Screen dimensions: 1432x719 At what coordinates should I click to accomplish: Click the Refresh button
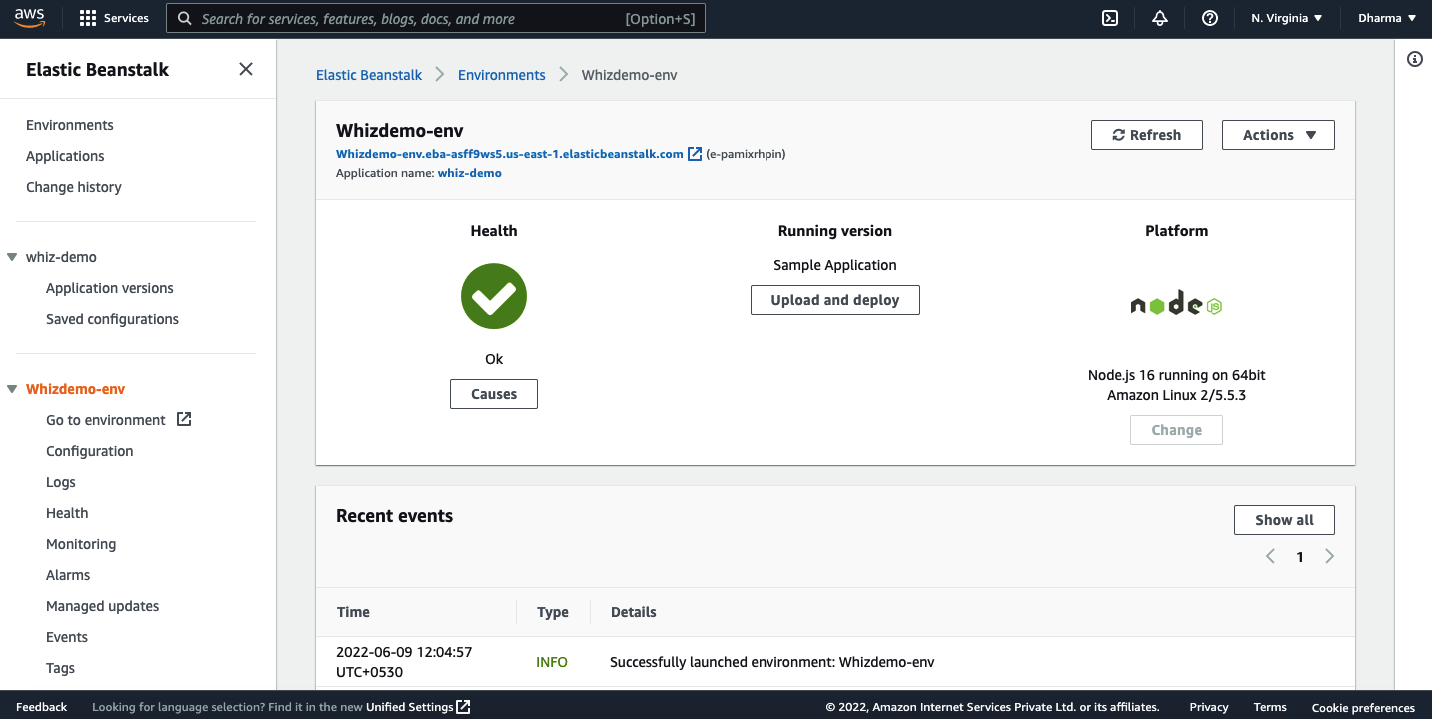1146,135
